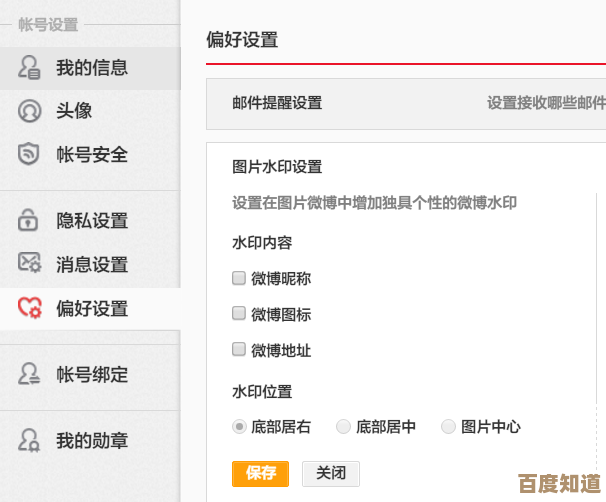Viewport: 606px width, 502px height.
Task: Check the 微博图标 watermark option
Action: (x=239, y=313)
